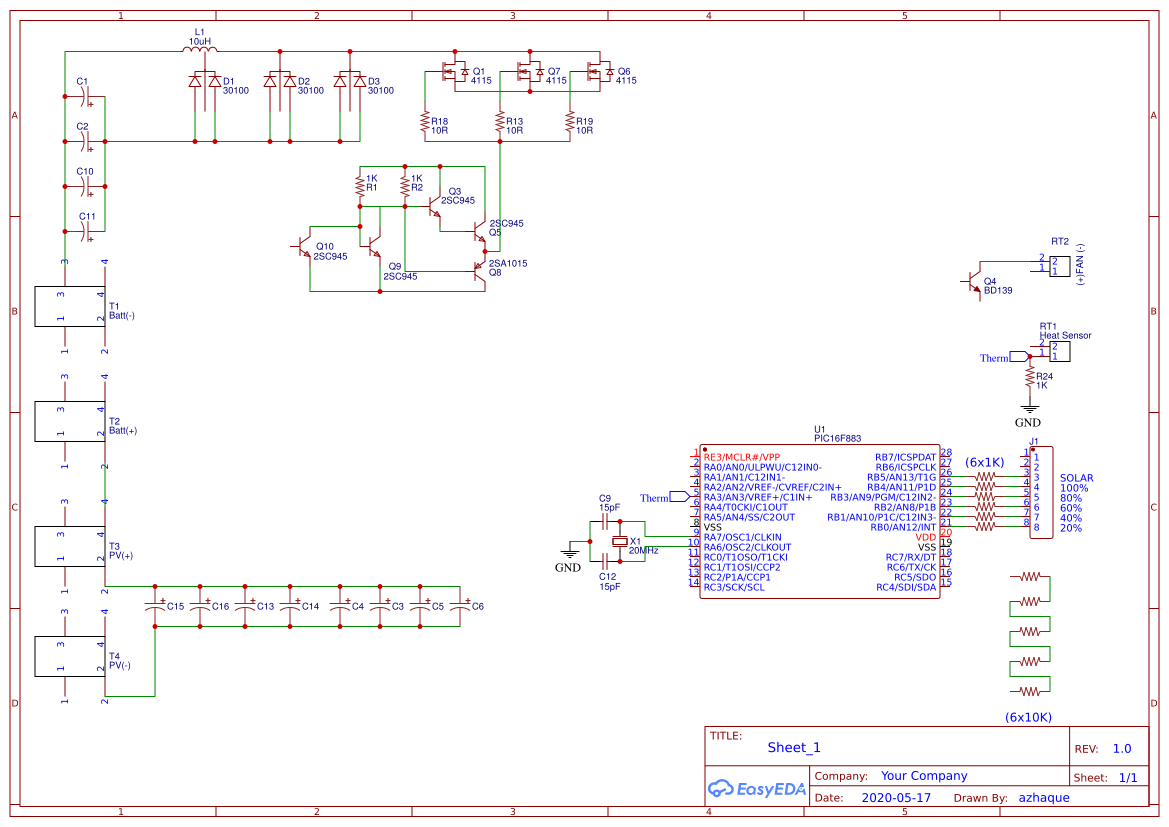Select the T4 PV(-) terminal block
The image size is (1169, 827).
(69, 656)
